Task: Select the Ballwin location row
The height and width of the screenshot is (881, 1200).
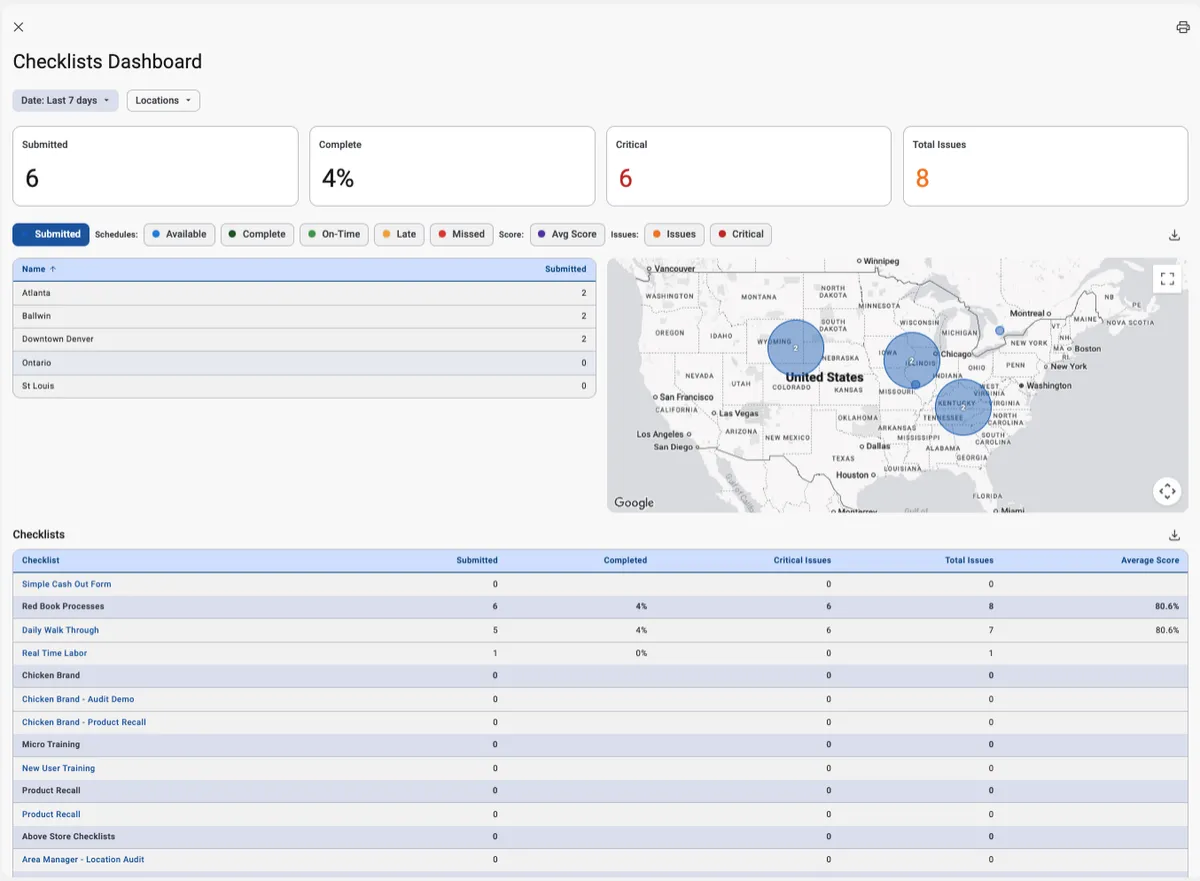Action: point(304,316)
